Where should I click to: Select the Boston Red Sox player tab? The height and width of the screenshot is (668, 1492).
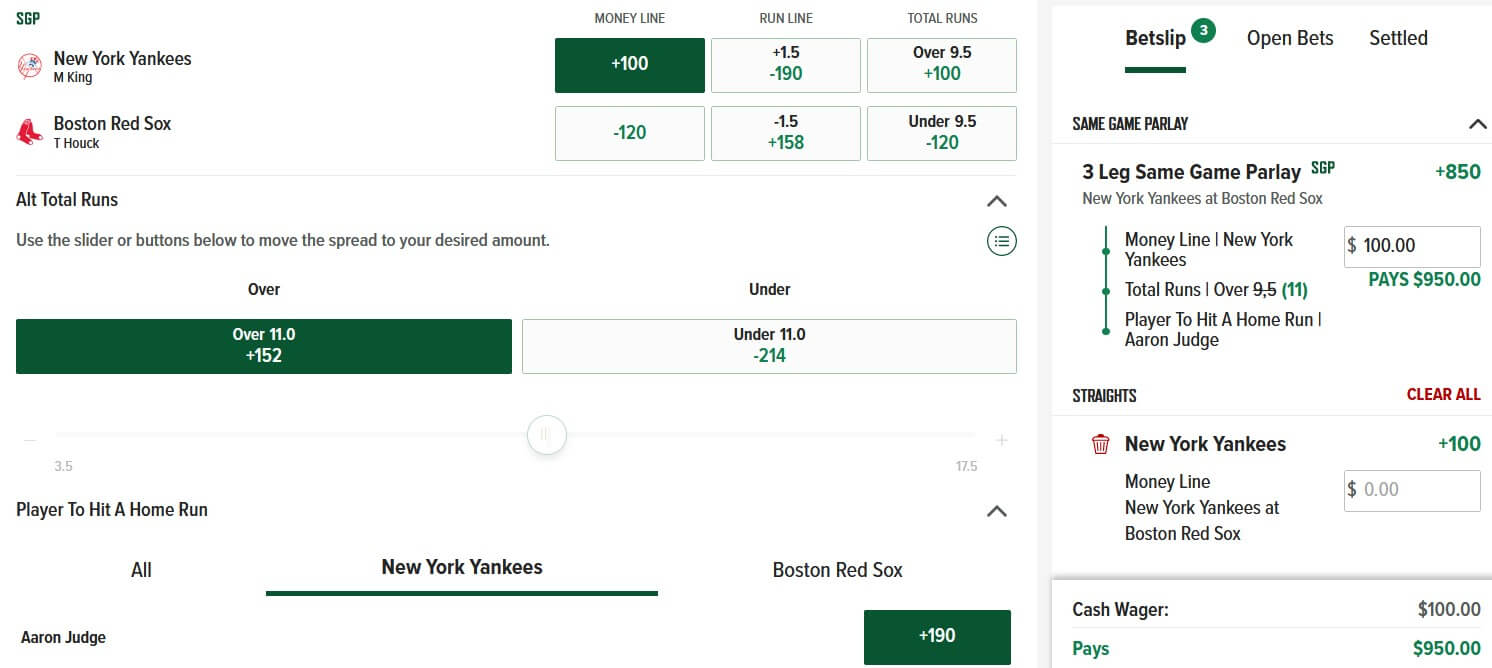click(838, 570)
